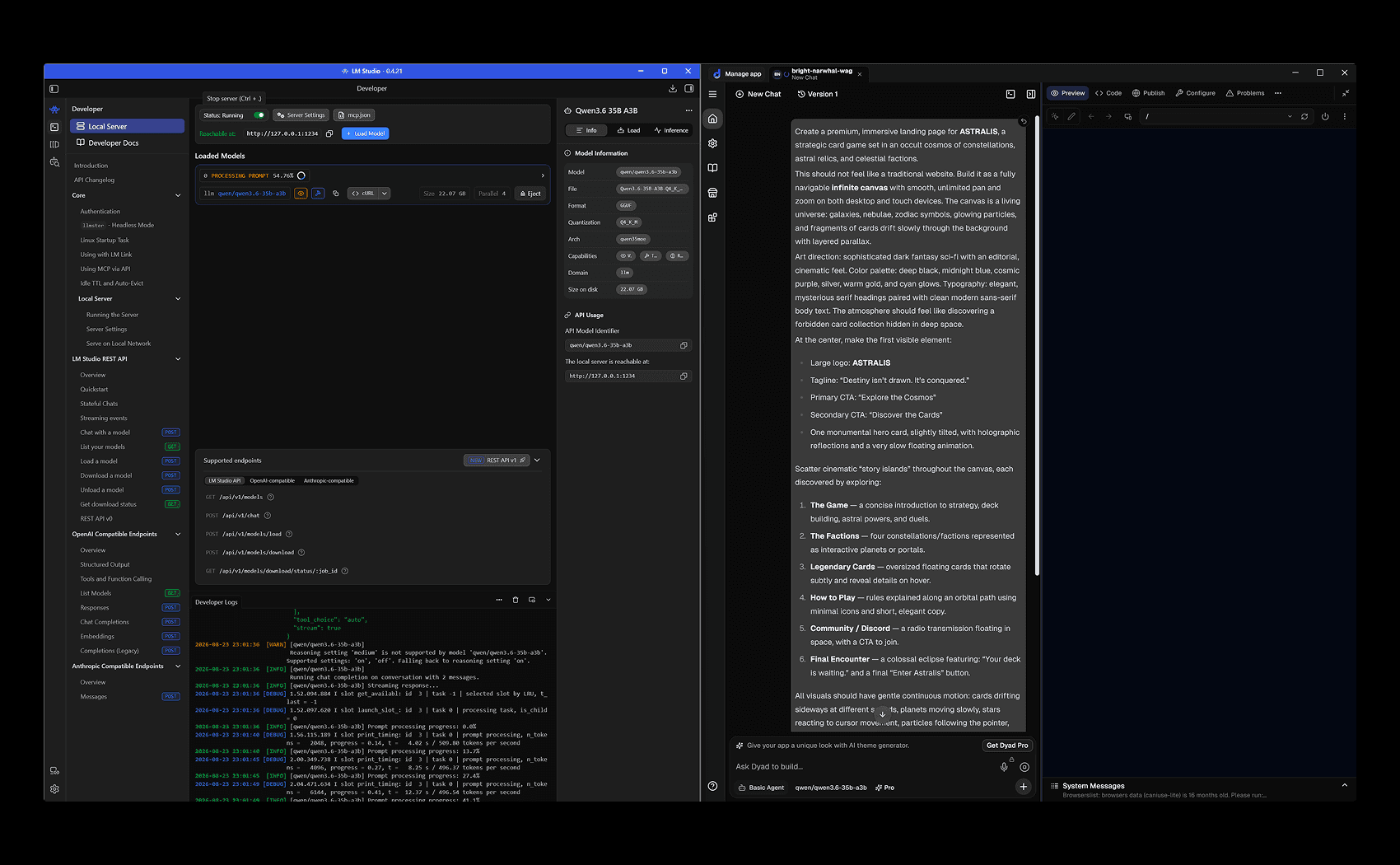Expand the System Messages panel
The height and width of the screenshot is (865, 1400).
pos(1344,786)
